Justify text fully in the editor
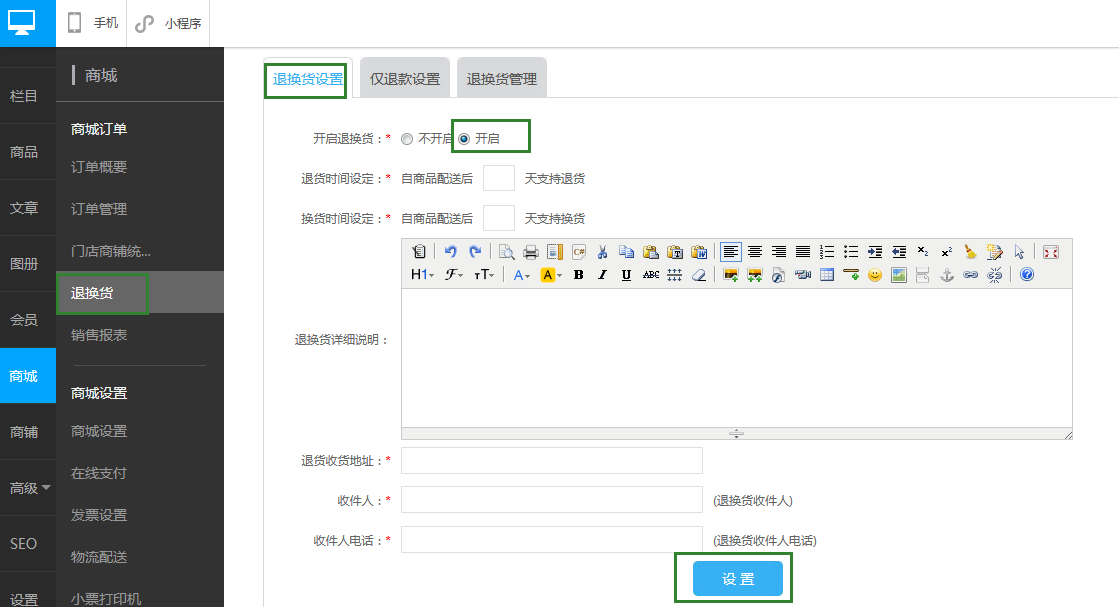 (x=803, y=252)
